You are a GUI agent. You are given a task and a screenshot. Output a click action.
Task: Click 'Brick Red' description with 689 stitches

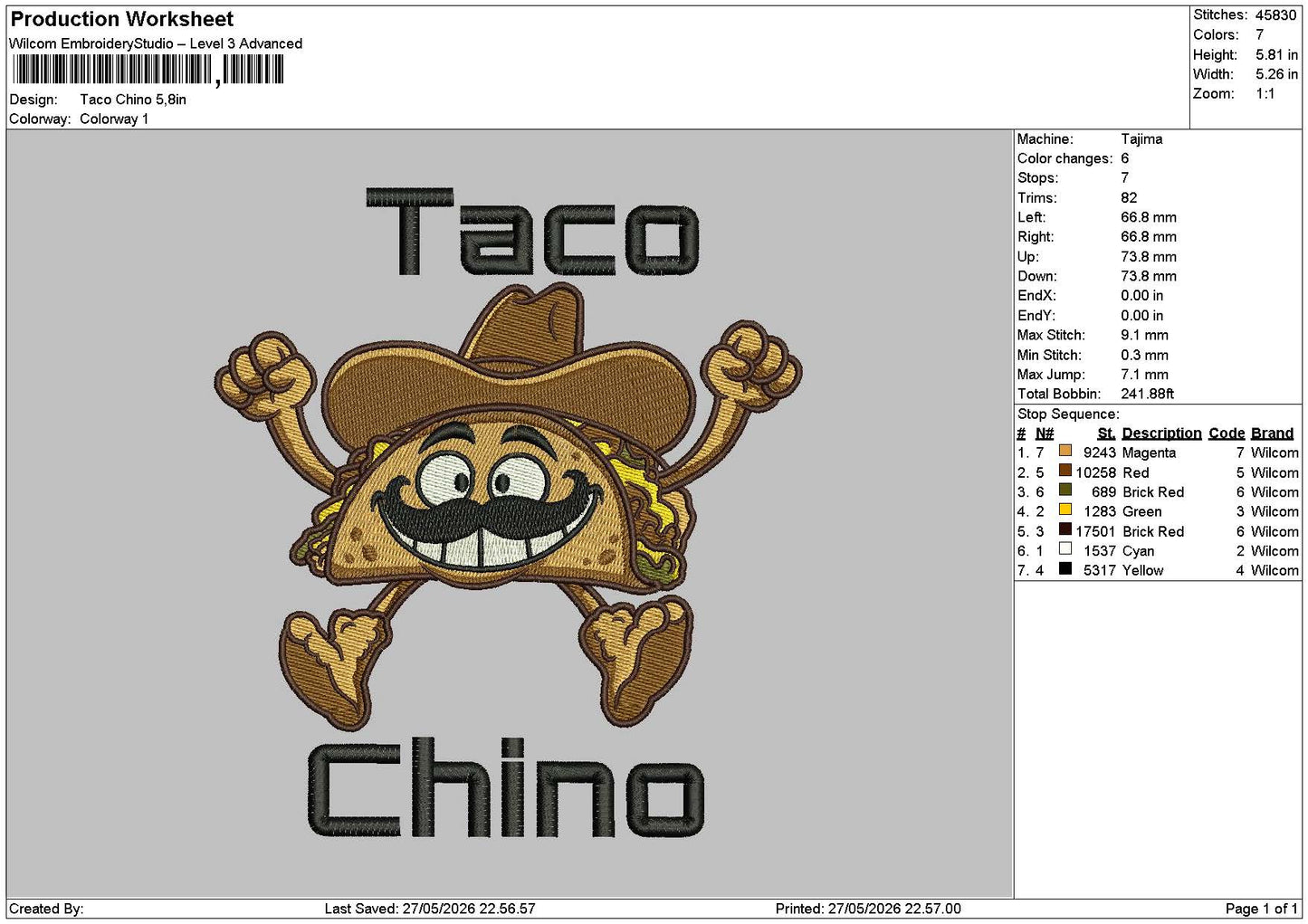pos(1153,492)
